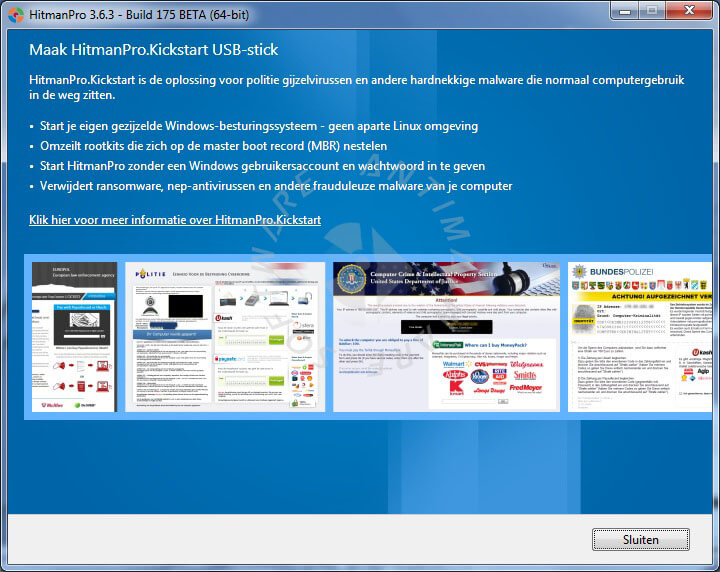The width and height of the screenshot is (720, 572).
Task: Select the Bundespolizei ransomware screenshot thumbnail
Action: tap(640, 337)
